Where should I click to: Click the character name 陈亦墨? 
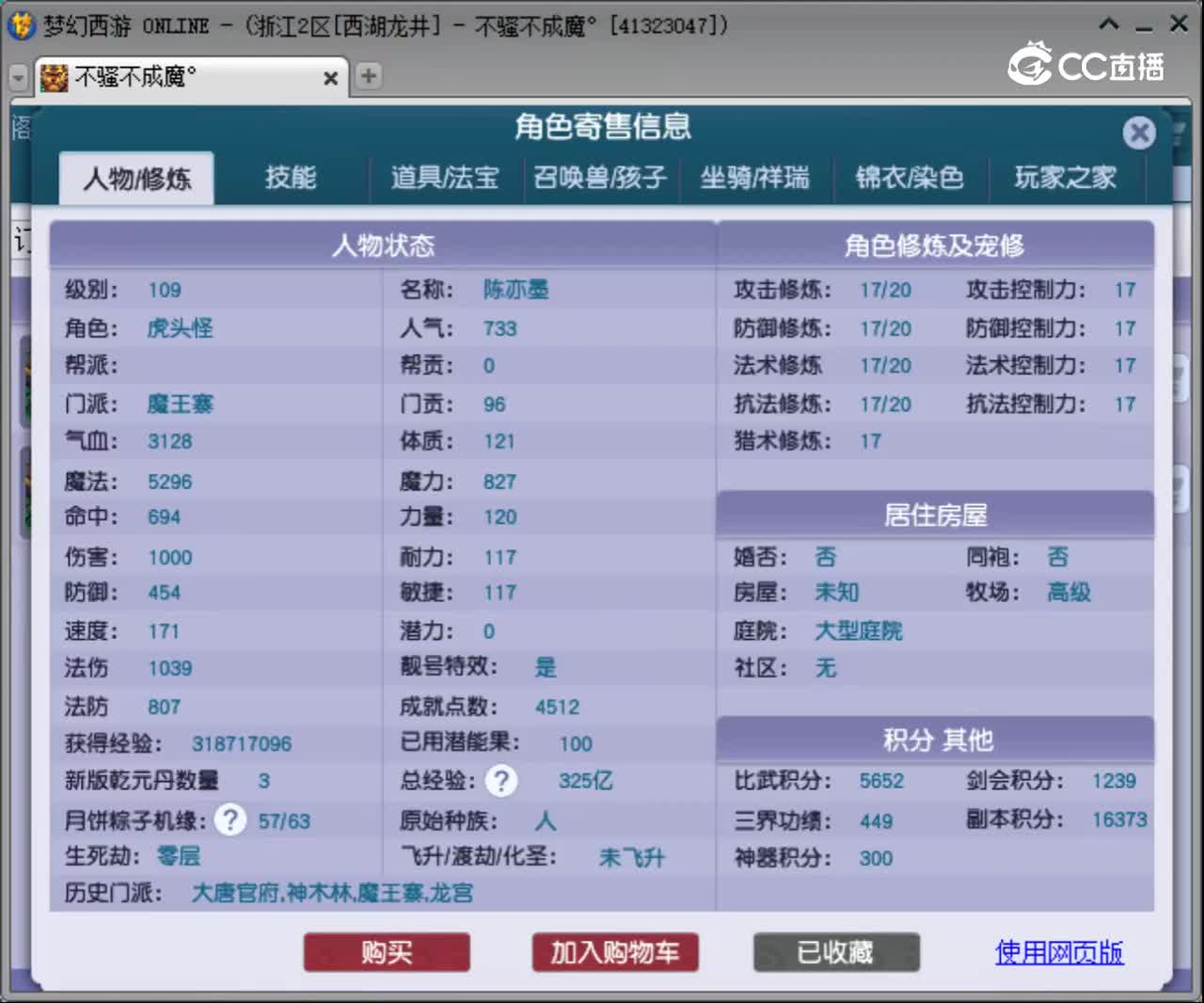(x=515, y=290)
